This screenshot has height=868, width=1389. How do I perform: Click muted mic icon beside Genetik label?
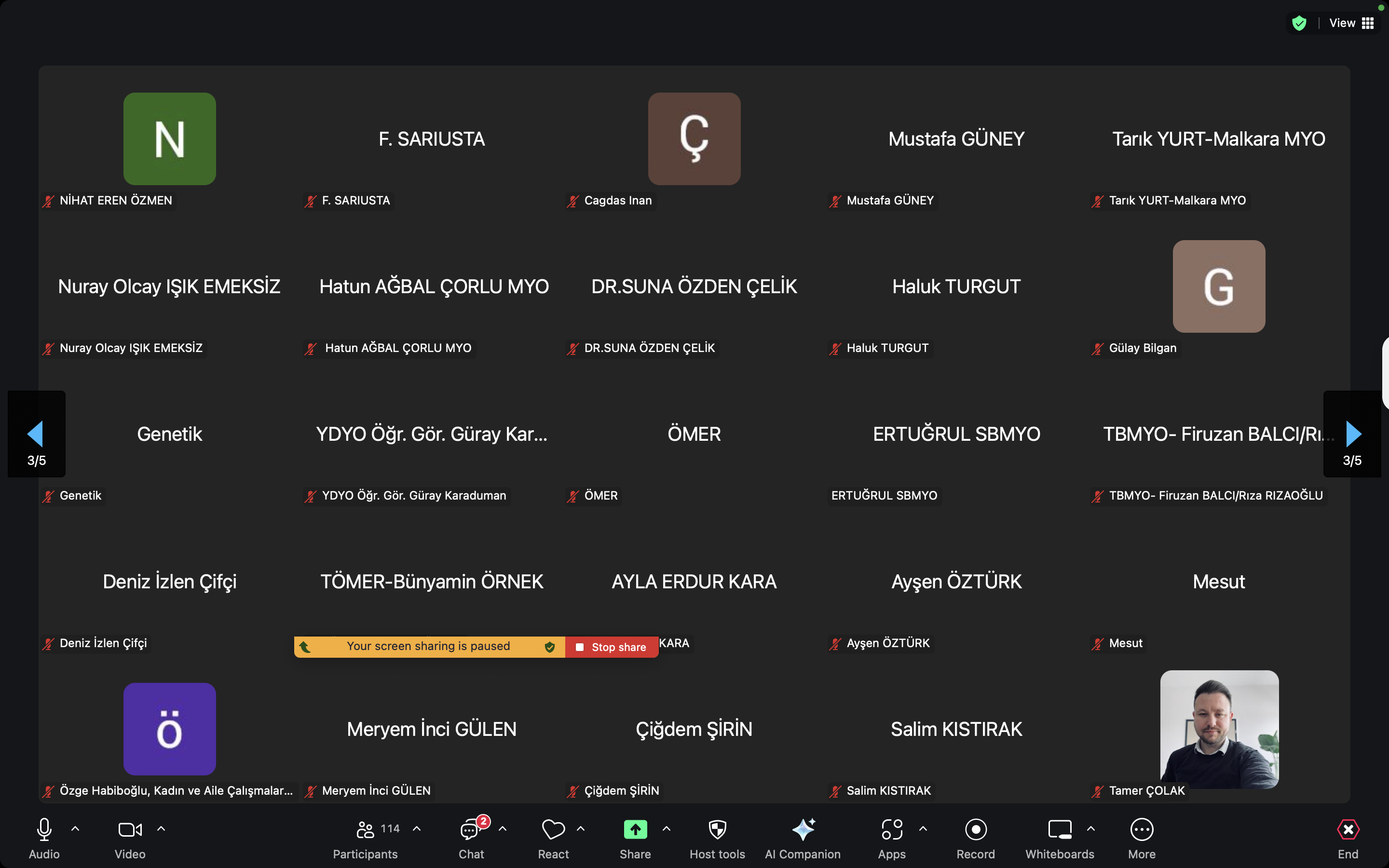tap(48, 496)
